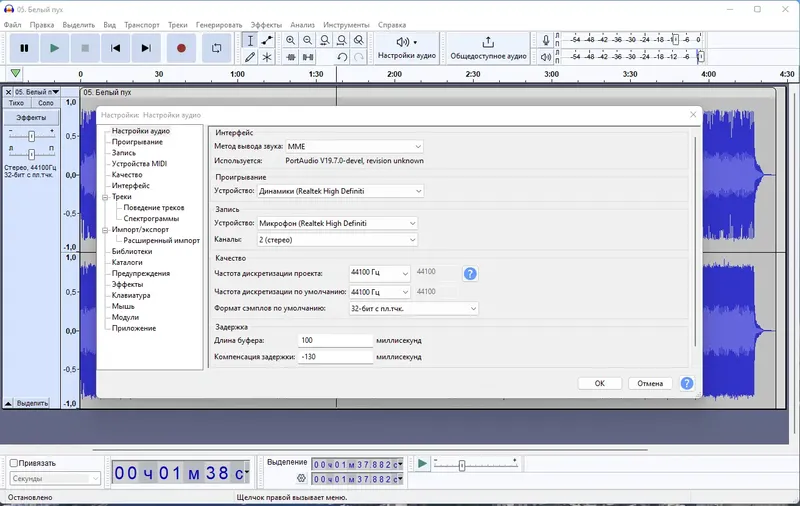This screenshot has width=800, height=506.
Task: Open the Транспорт menu
Action: tap(142, 24)
